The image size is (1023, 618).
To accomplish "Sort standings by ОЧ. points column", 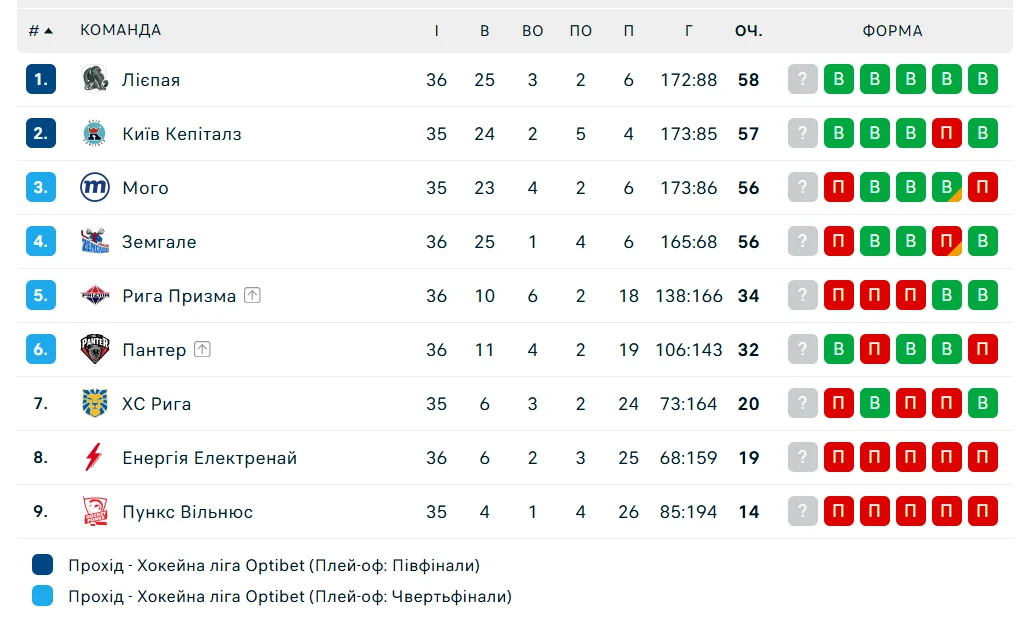I will click(748, 31).
